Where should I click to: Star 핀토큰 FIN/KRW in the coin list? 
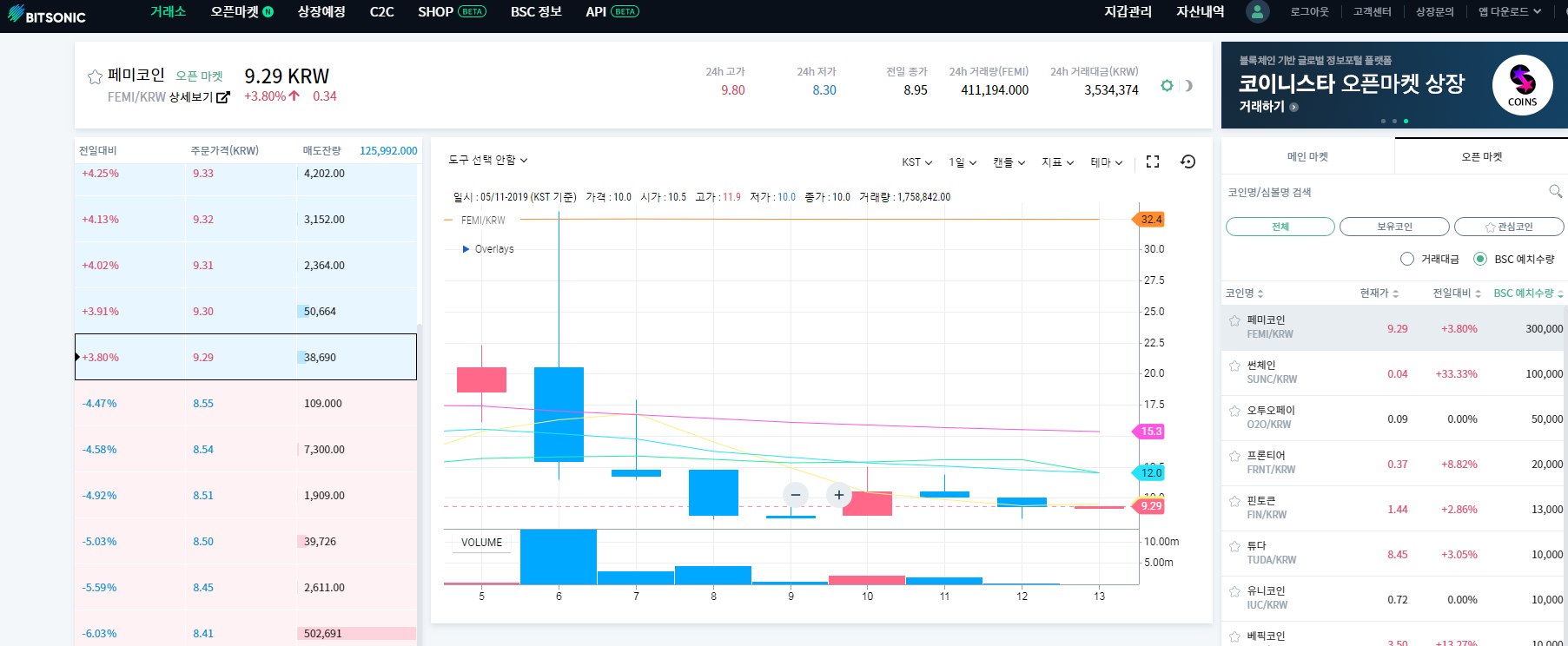pos(1234,502)
